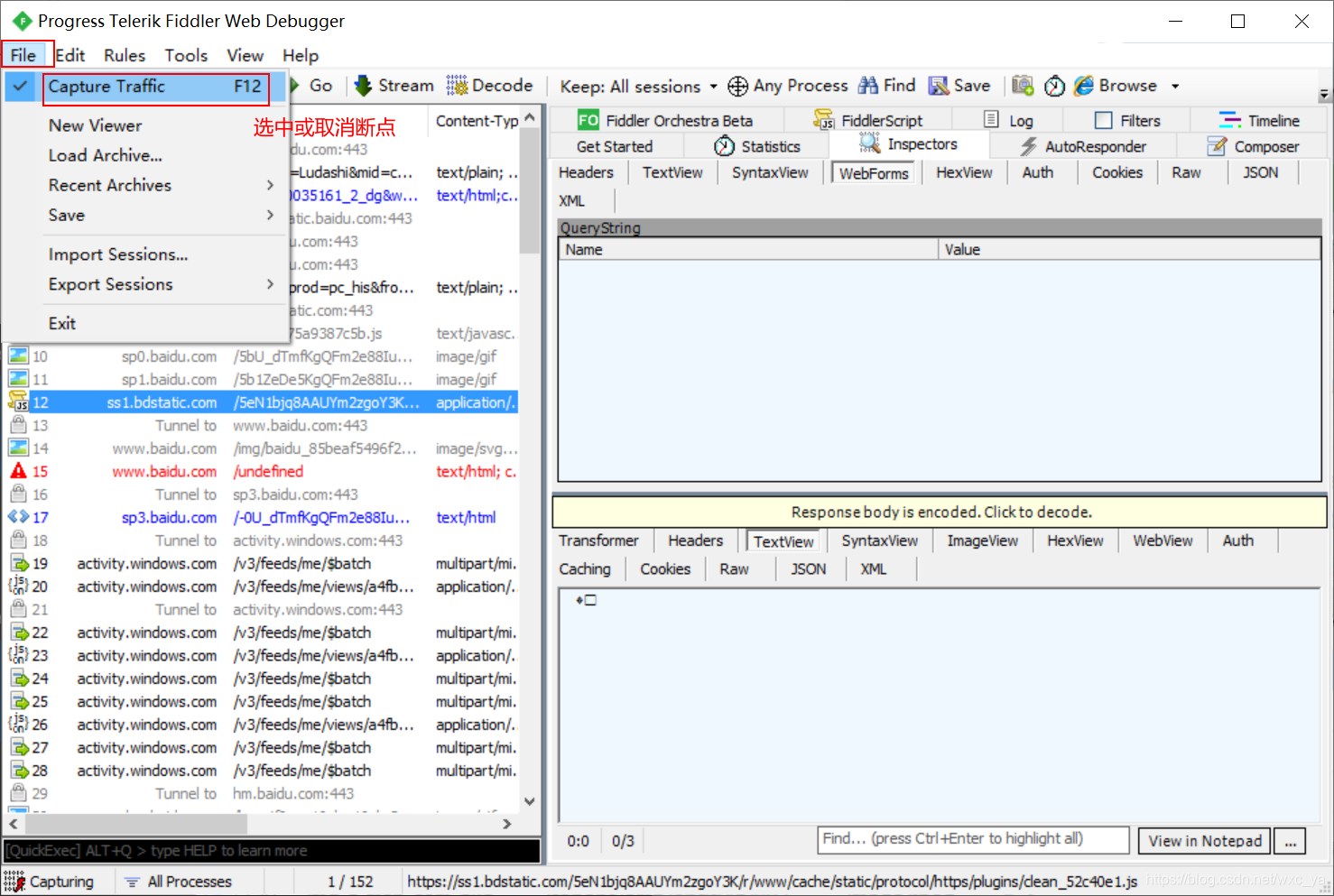Click the session list scroll down arrow
This screenshot has width=1334, height=896.
[530, 801]
